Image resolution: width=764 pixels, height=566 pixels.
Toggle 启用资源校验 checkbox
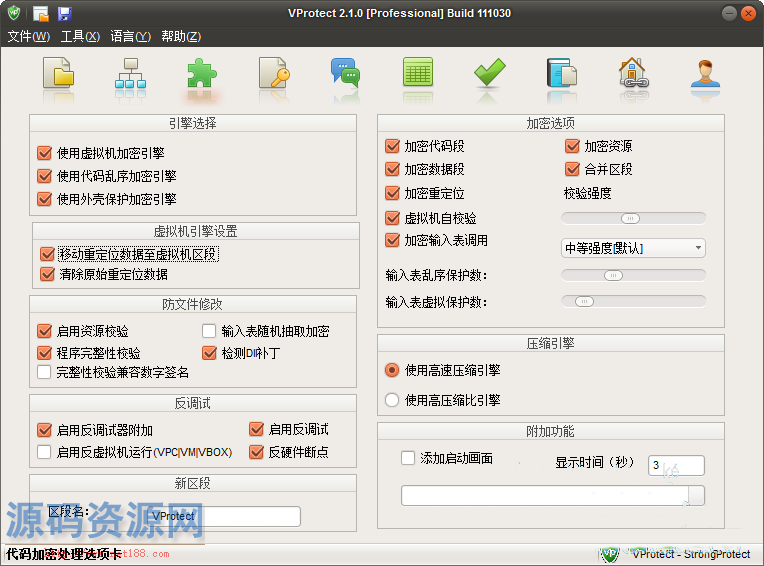pos(44,331)
